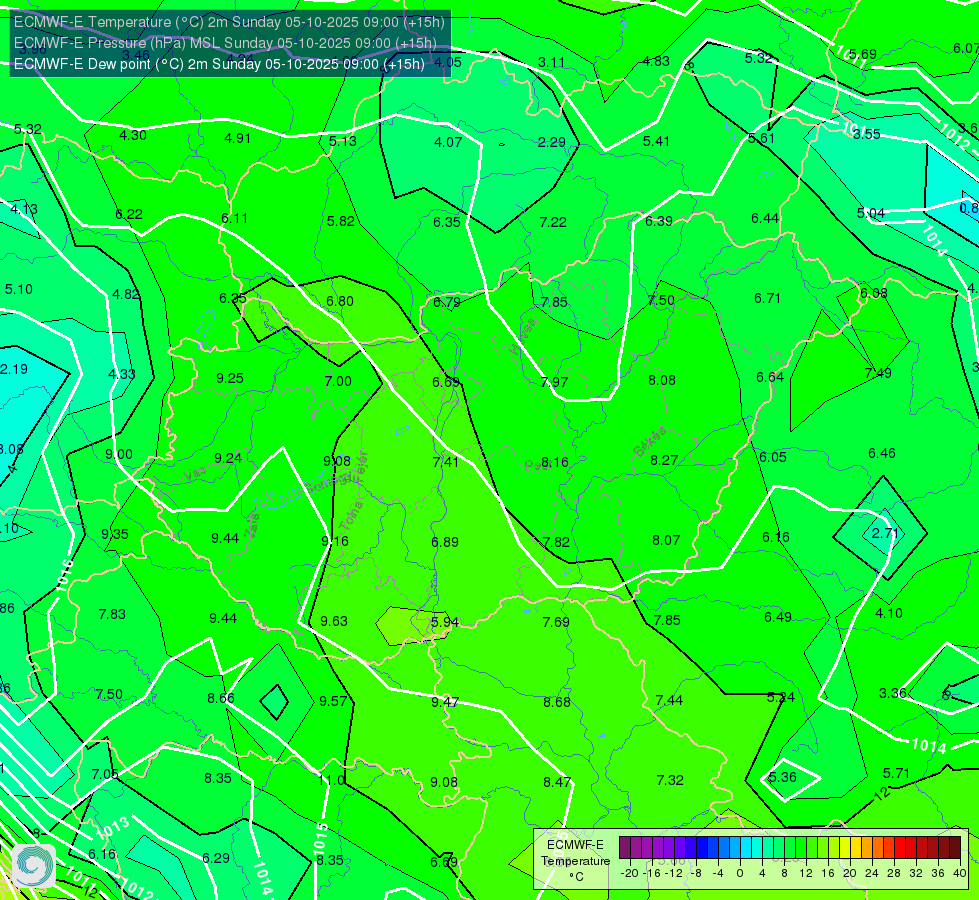Click the temperature value 7.49
Image resolution: width=979 pixels, height=900 pixels.
pos(878,373)
